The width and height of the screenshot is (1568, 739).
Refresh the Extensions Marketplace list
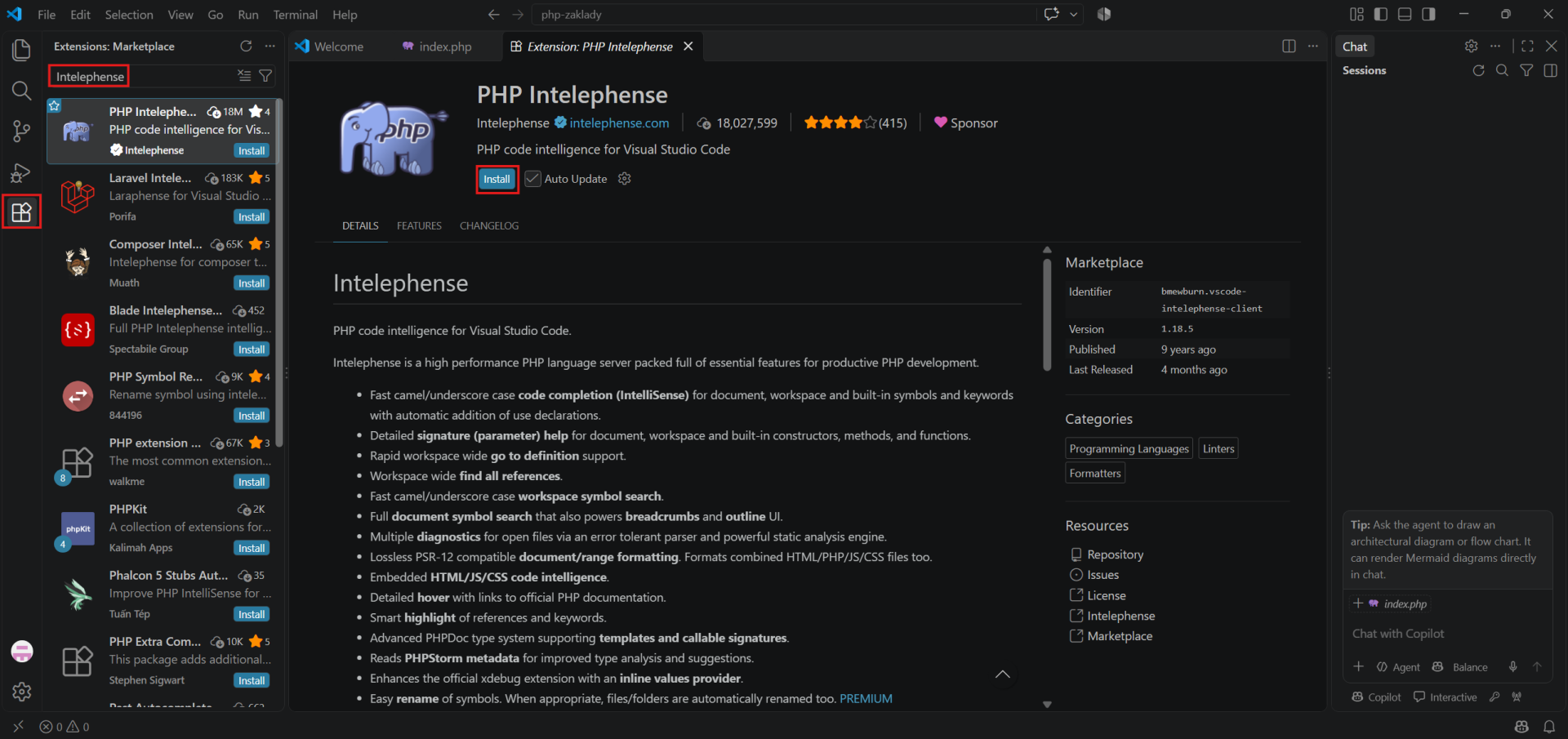pos(246,47)
